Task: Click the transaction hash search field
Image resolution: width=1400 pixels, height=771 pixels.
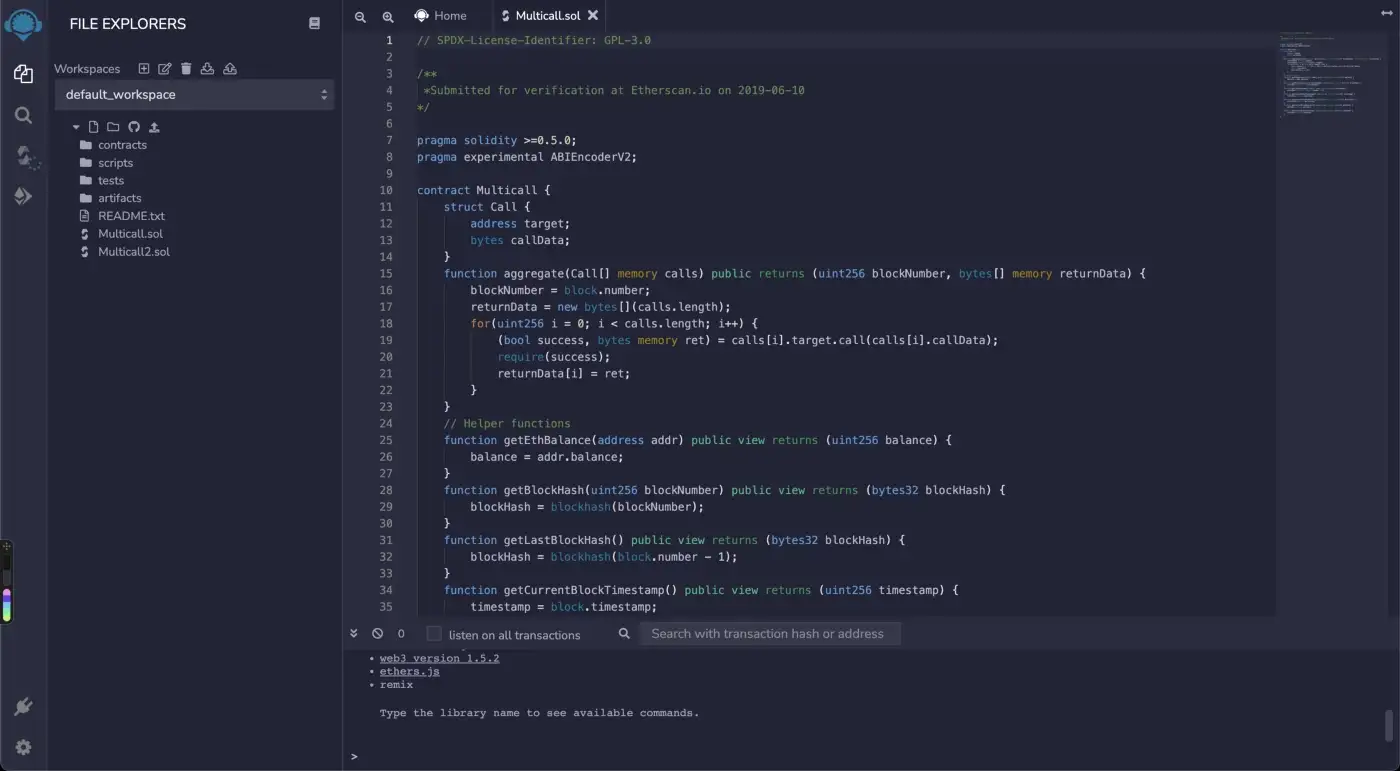Action: tap(770, 634)
